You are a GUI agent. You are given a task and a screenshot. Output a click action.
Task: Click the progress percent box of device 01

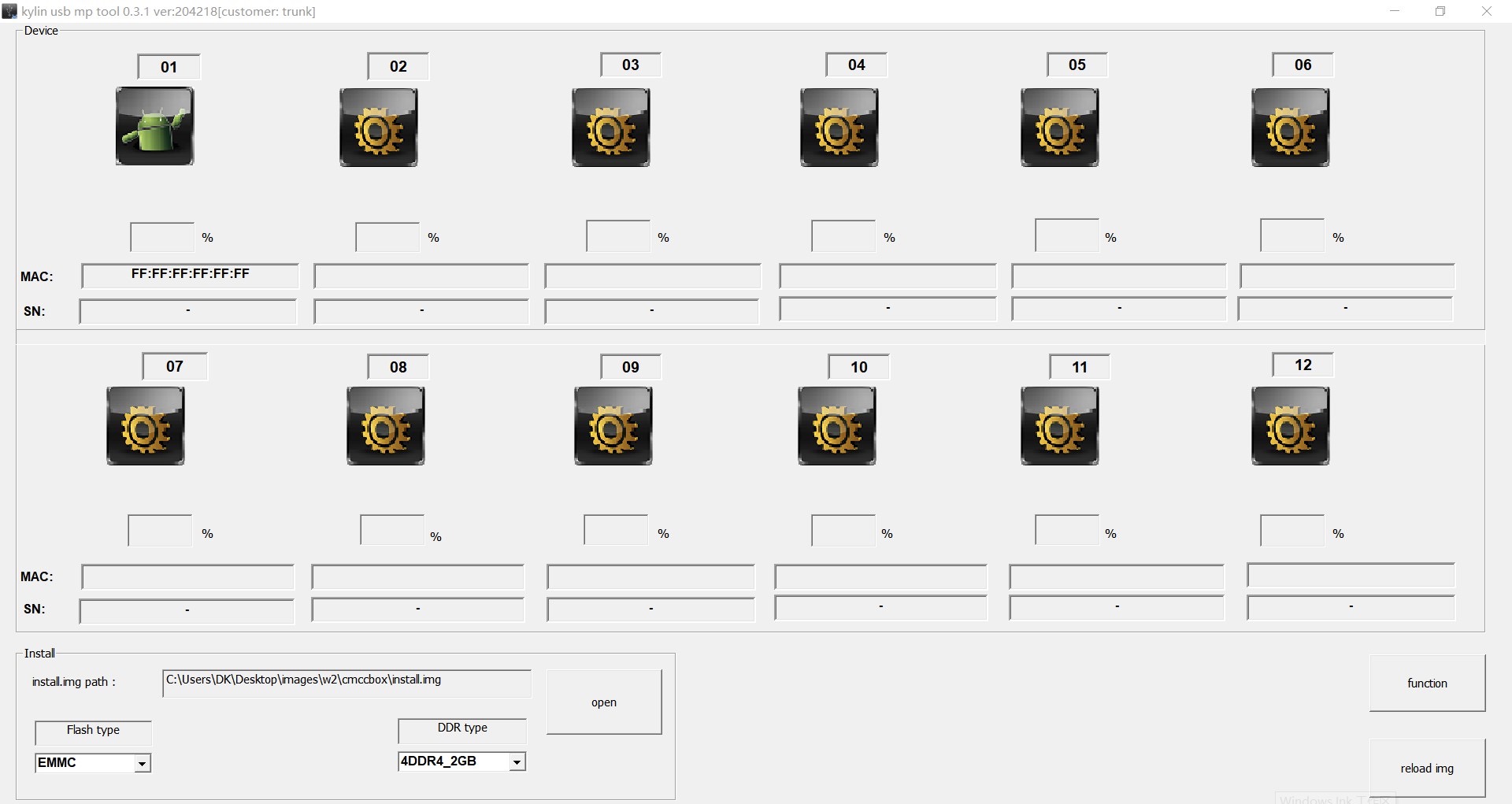pos(161,237)
